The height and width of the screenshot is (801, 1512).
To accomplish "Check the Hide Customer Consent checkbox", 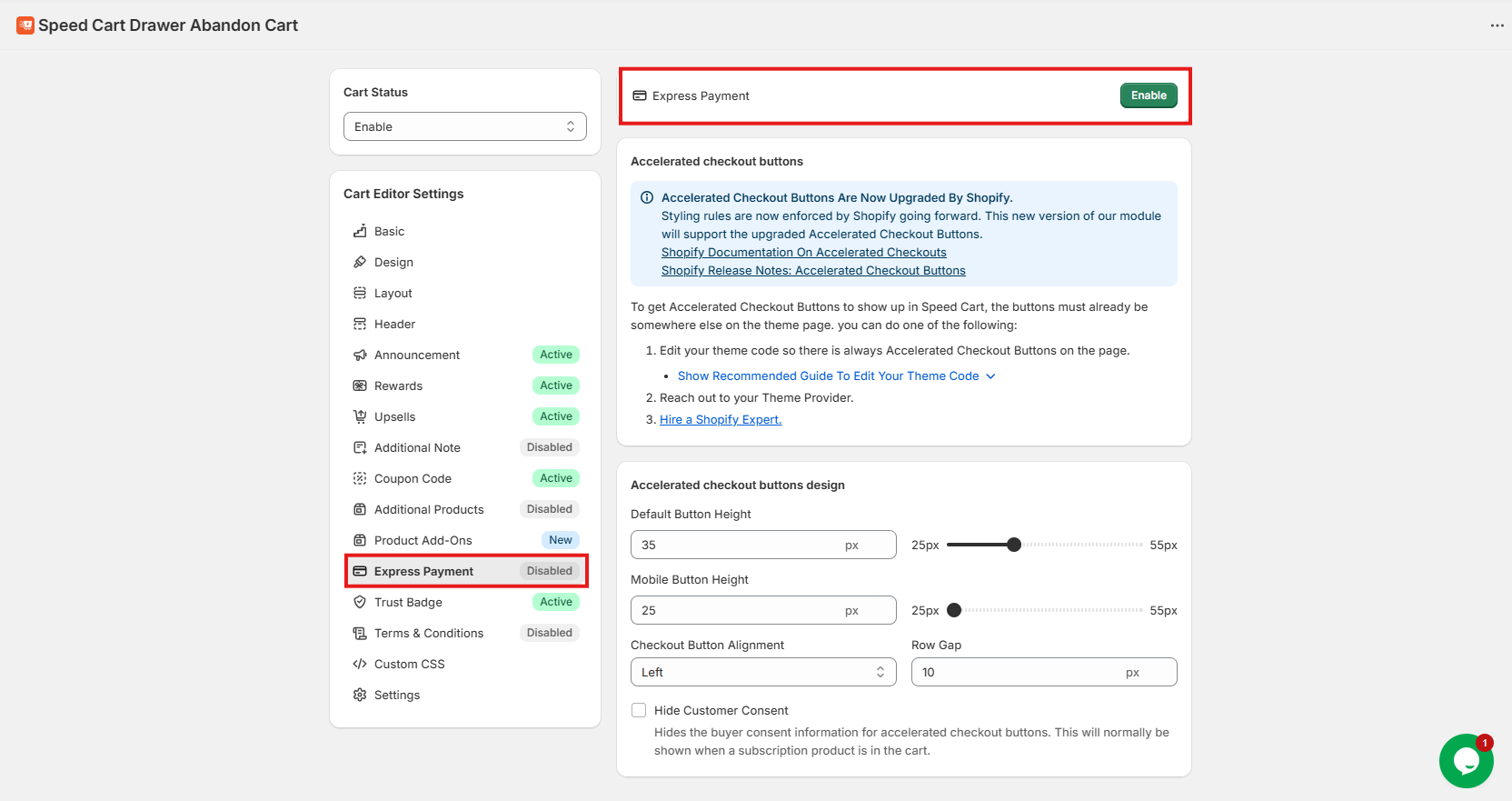I will pos(639,710).
